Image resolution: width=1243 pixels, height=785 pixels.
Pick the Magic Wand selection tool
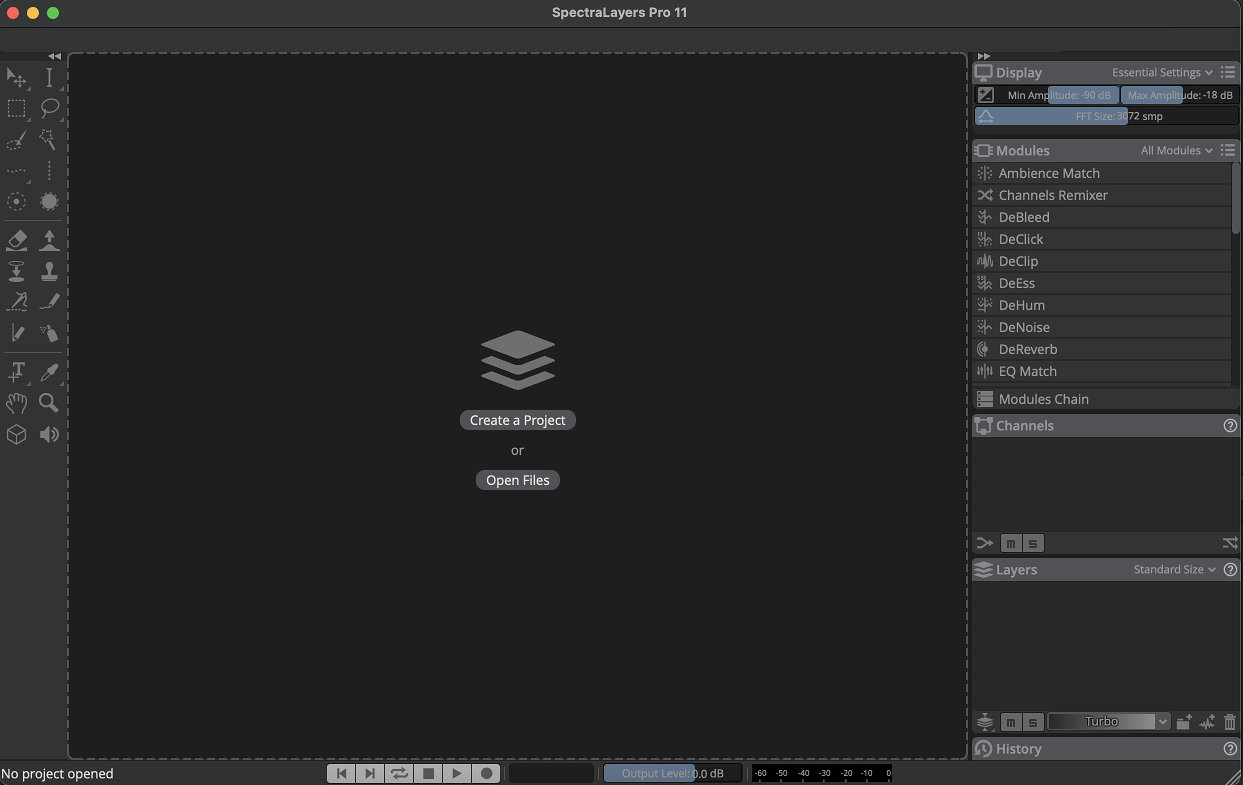pyautogui.click(x=48, y=140)
